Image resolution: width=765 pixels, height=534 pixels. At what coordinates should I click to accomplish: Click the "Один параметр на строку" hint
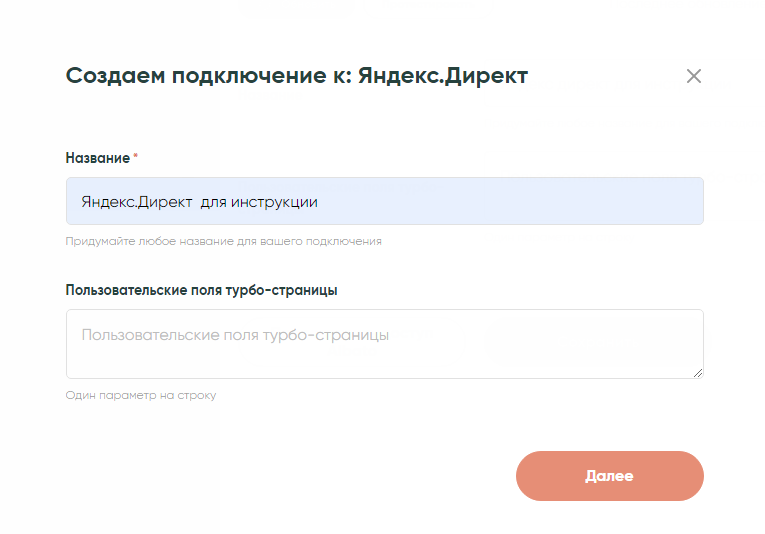140,395
